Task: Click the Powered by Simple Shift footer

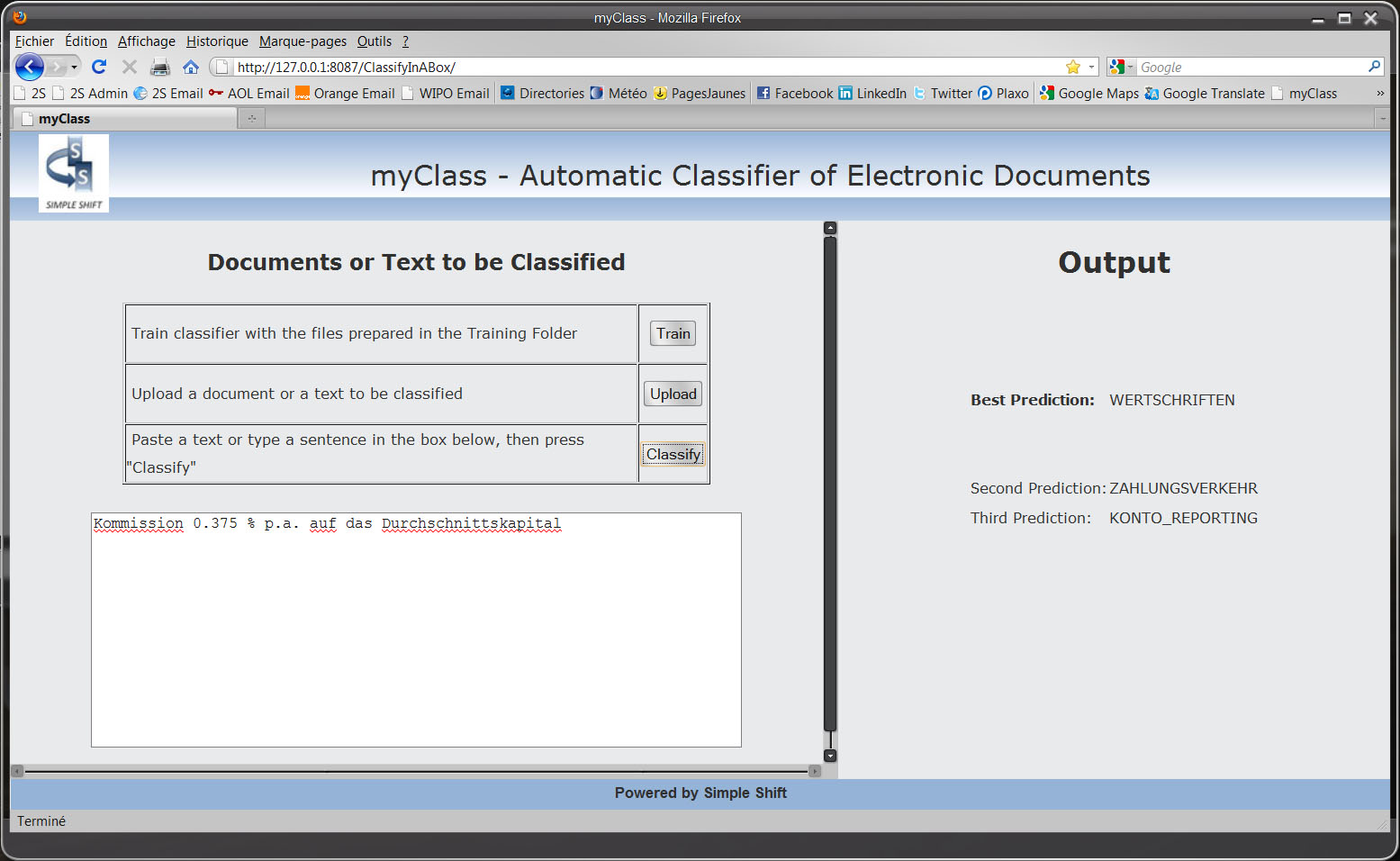Action: click(x=700, y=793)
